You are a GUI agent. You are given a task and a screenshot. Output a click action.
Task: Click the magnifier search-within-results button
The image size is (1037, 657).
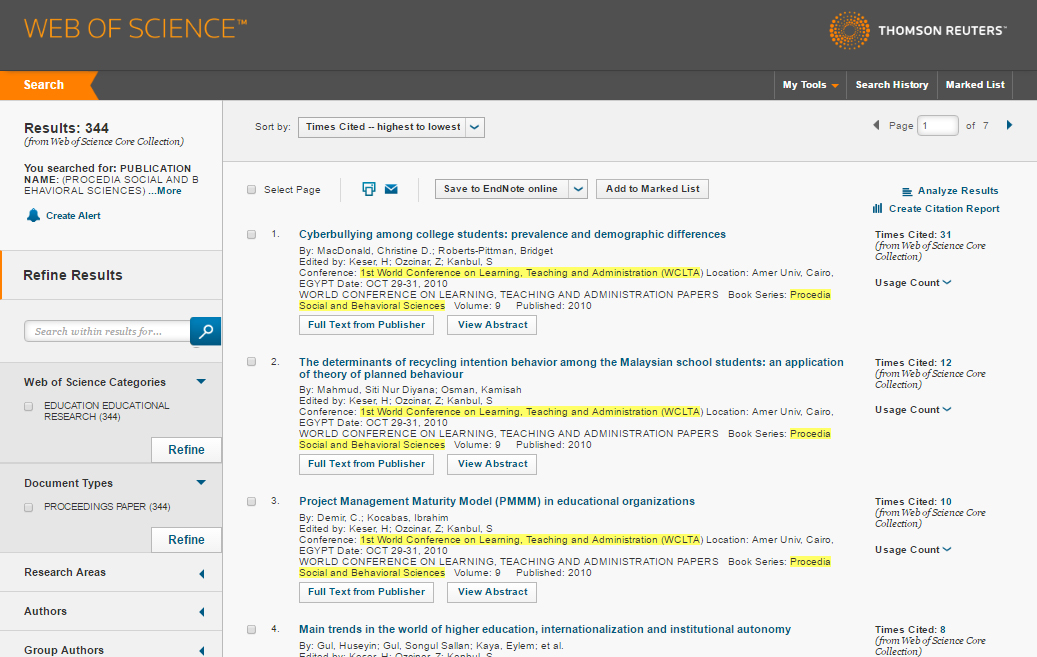tap(205, 331)
